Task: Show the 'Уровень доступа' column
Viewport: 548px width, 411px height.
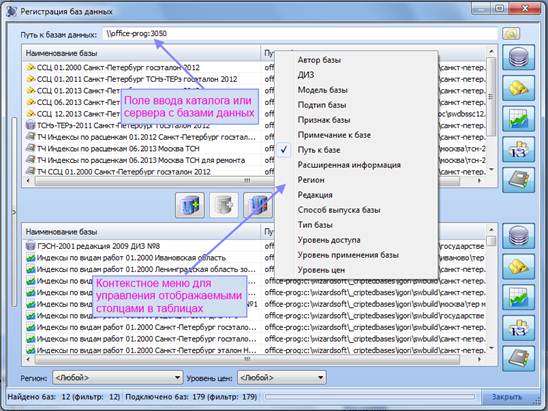Action: pyautogui.click(x=356, y=240)
